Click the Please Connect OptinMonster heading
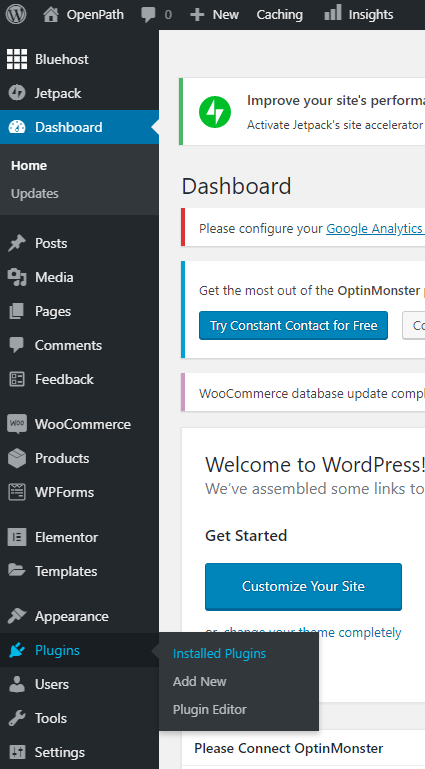Viewport: 425px width, 769px height. (x=289, y=748)
